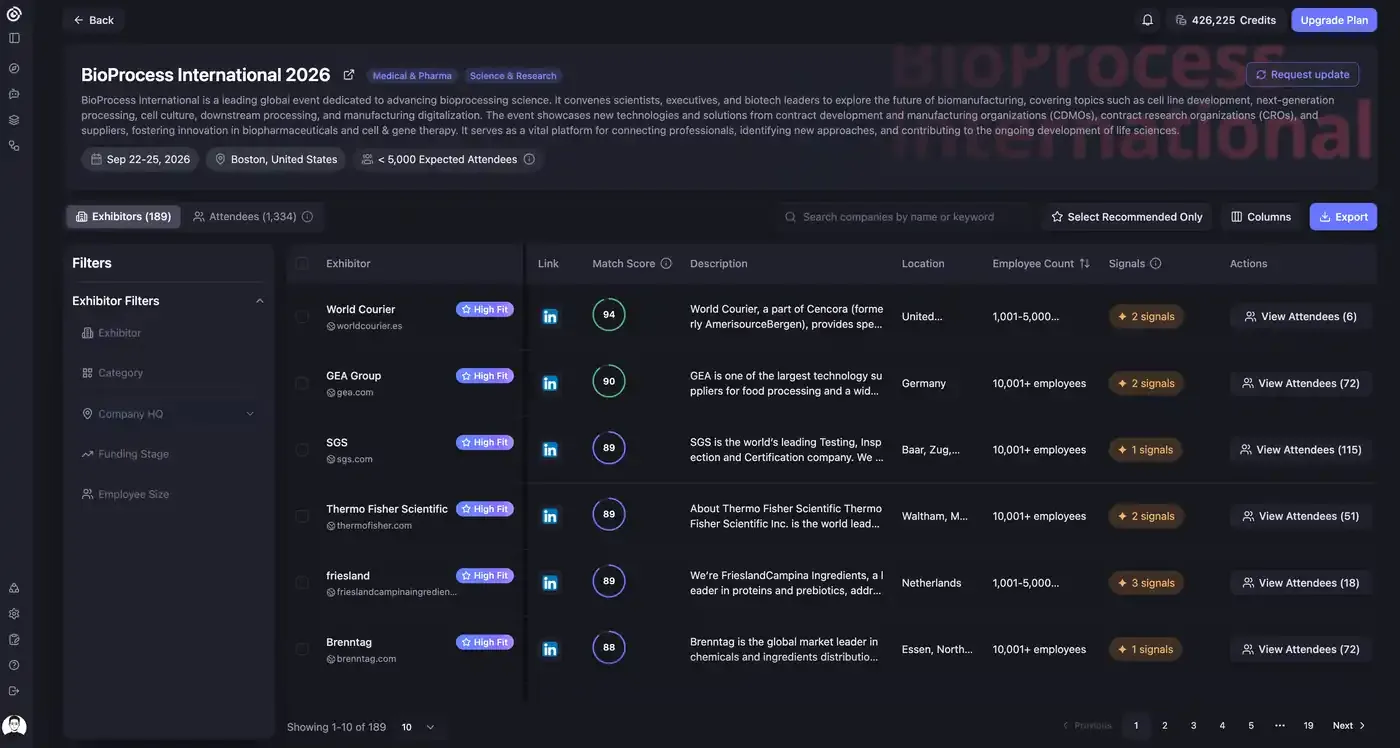Click the logout icon in sidebar

coord(14,691)
